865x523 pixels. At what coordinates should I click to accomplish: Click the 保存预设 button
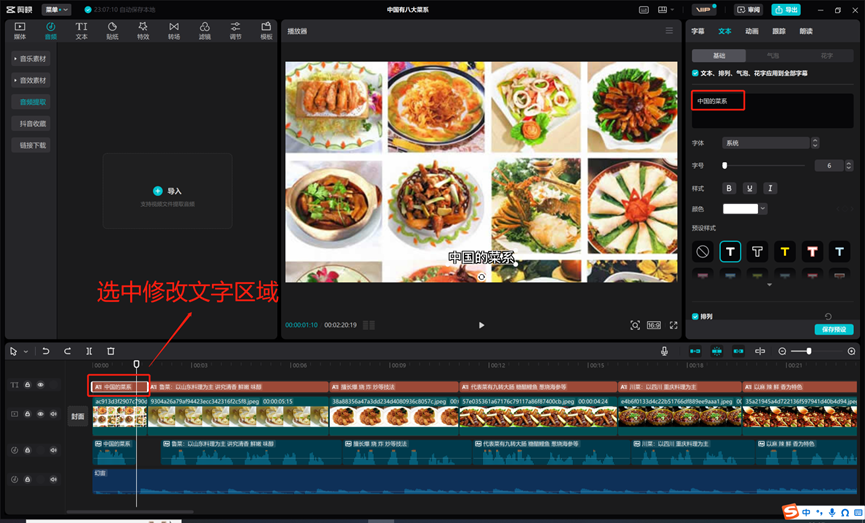click(x=834, y=329)
